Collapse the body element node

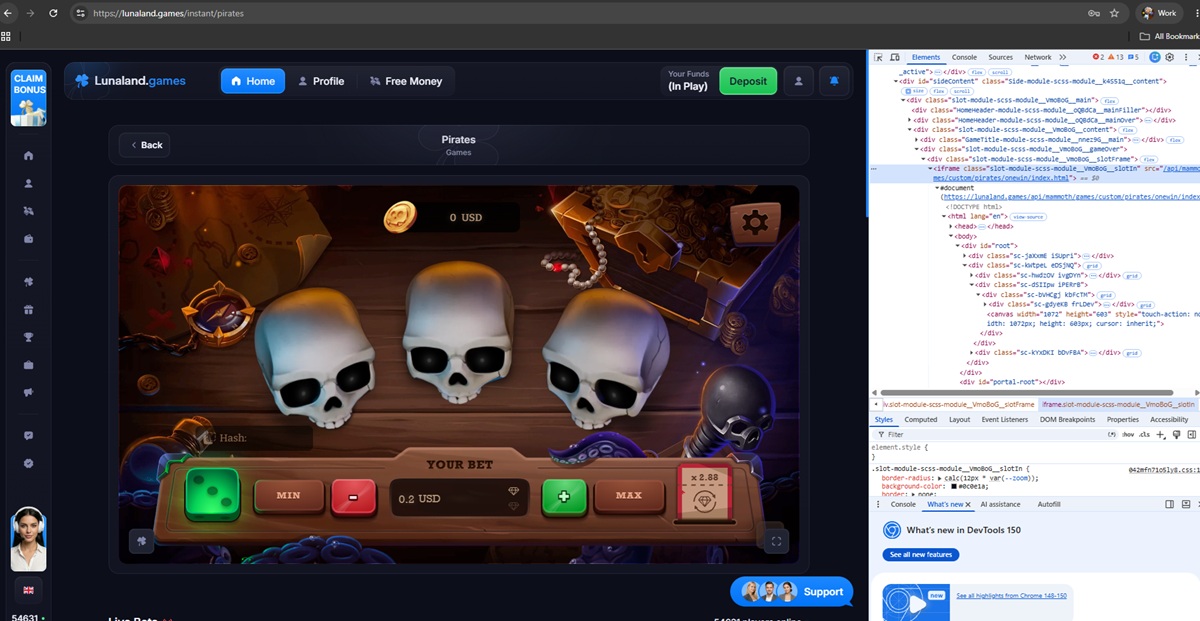[x=953, y=236]
